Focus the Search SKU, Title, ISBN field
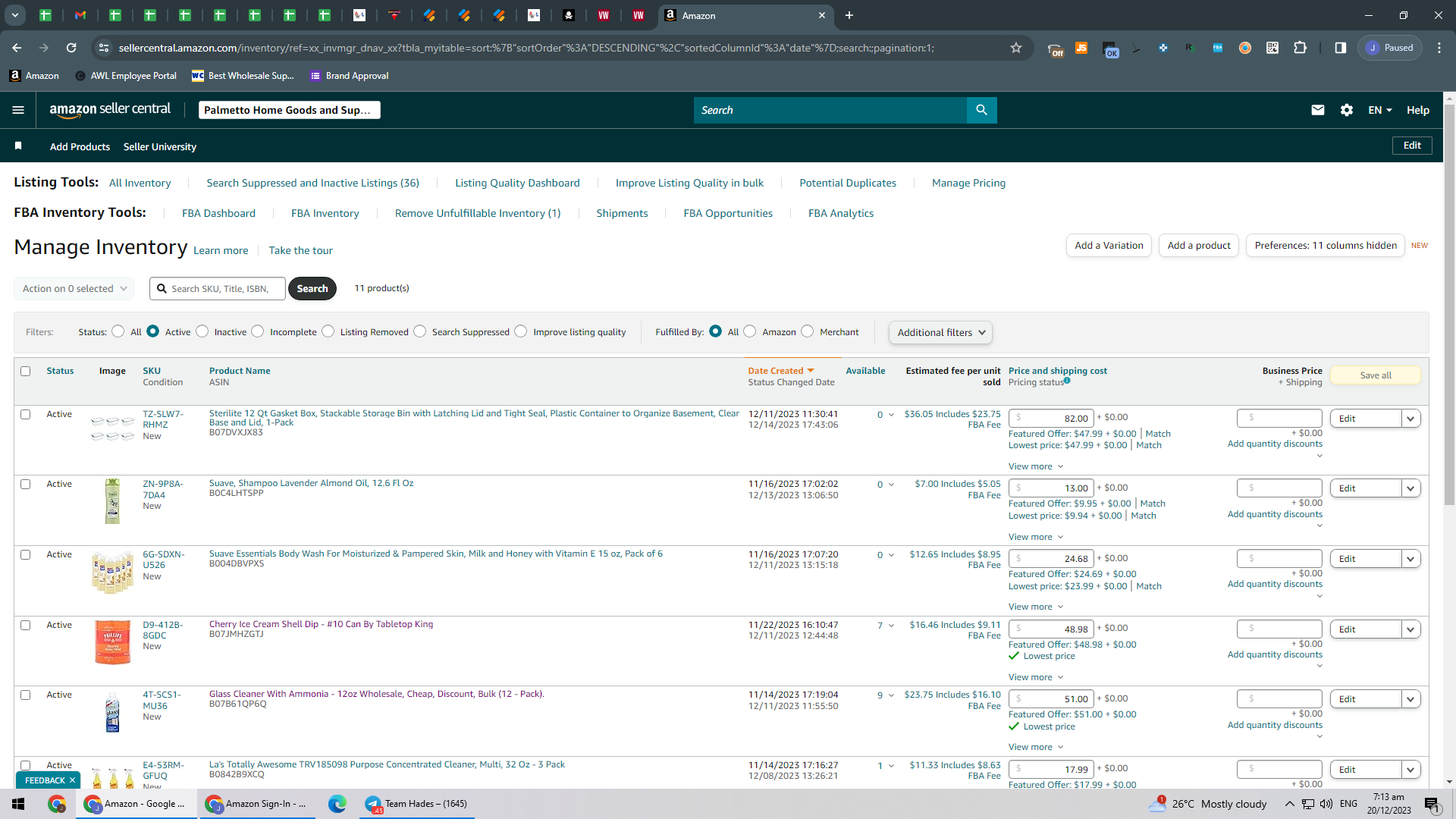Image resolution: width=1456 pixels, height=819 pixels. pyautogui.click(x=218, y=289)
